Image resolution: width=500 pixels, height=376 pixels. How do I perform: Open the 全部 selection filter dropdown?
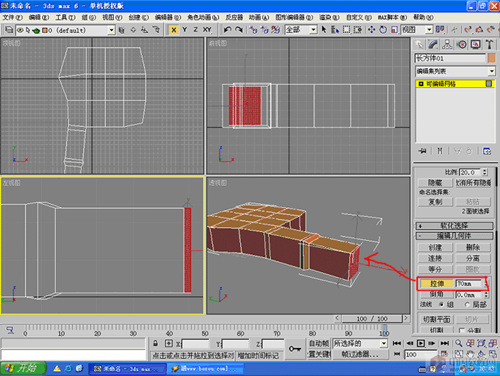[313, 30]
